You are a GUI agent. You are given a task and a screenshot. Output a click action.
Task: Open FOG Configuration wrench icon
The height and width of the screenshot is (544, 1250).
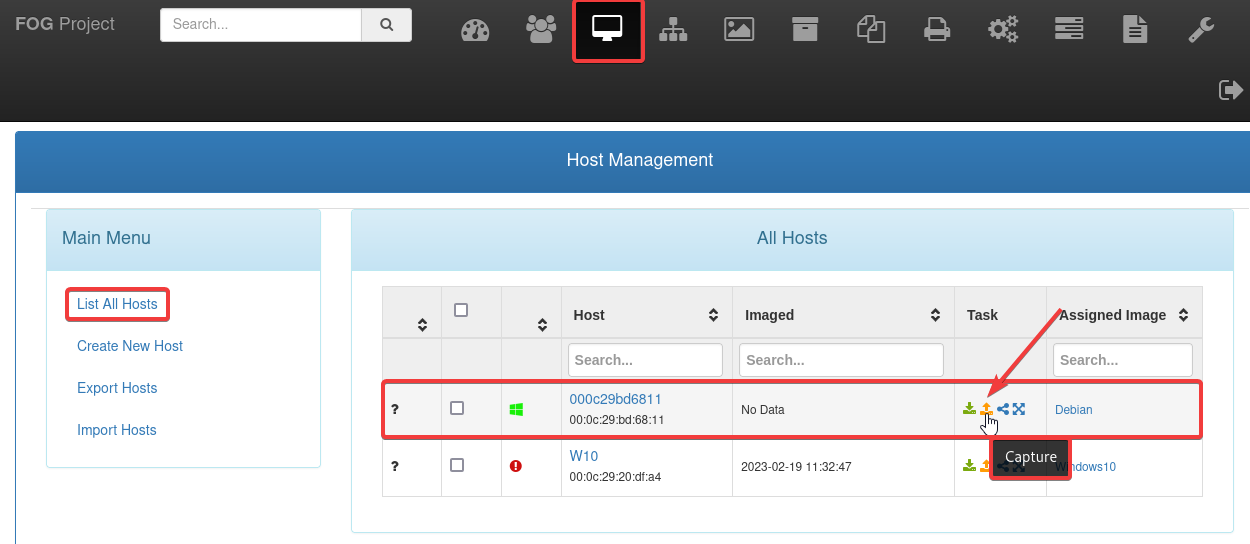[1201, 30]
